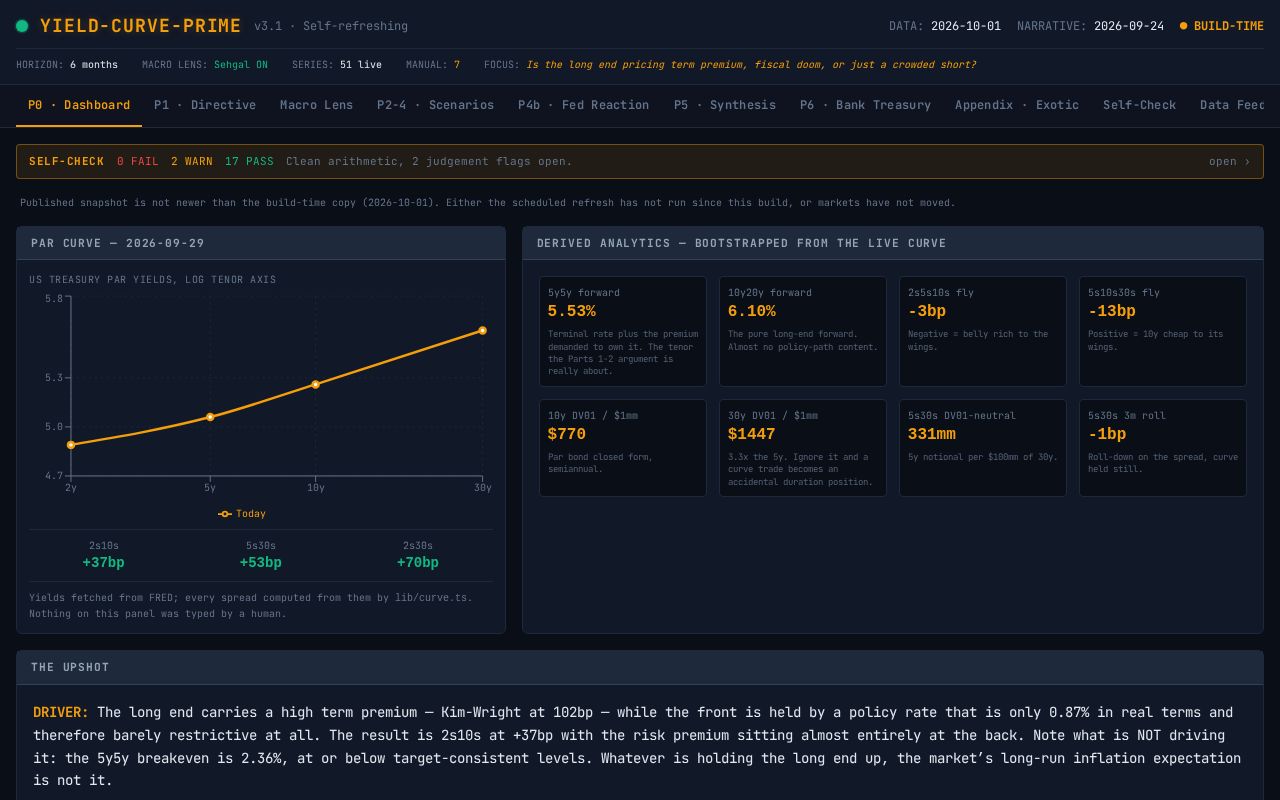This screenshot has height=800, width=1280.
Task: Switch to the P1 · Directive tab
Action: pyautogui.click(x=205, y=105)
